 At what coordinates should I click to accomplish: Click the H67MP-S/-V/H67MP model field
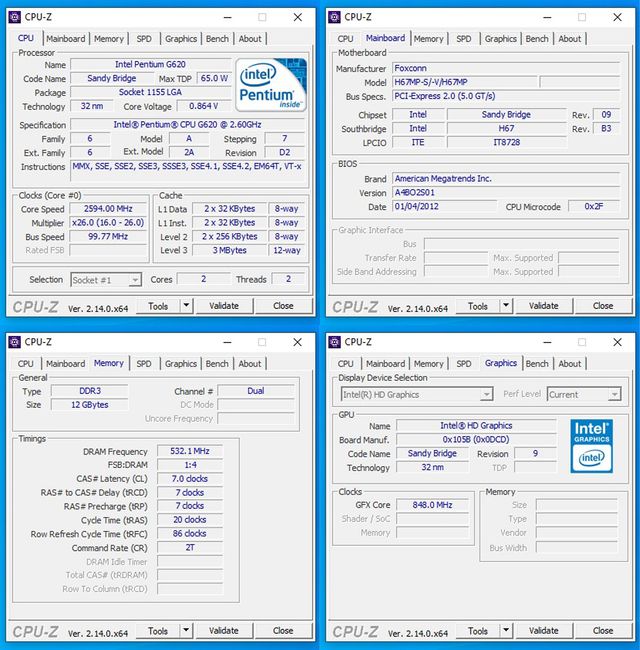[464, 82]
